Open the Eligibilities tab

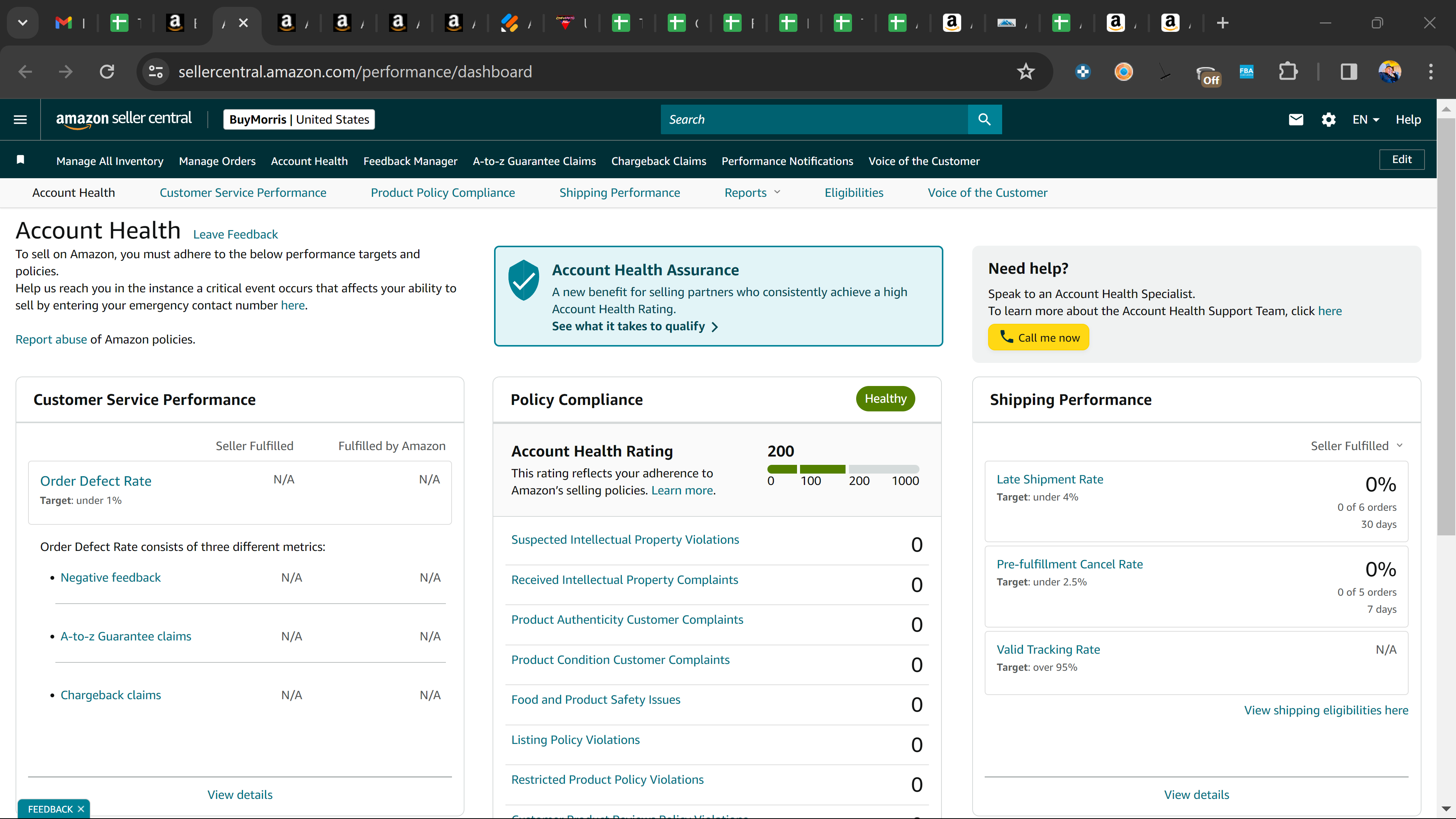pyautogui.click(x=854, y=193)
